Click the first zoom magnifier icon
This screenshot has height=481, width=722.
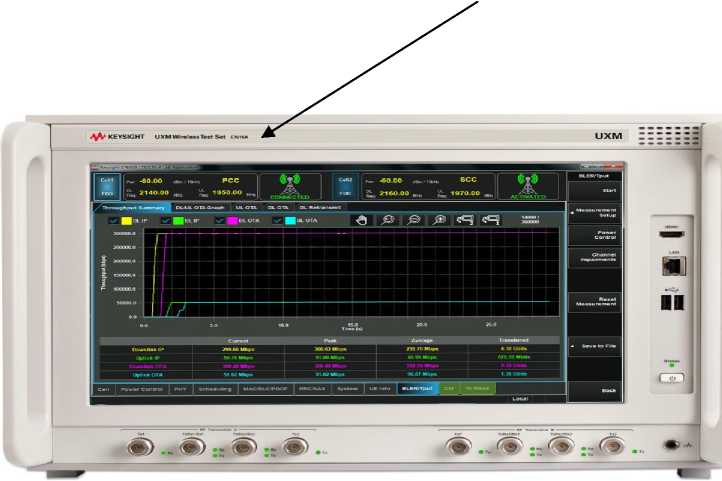click(388, 221)
